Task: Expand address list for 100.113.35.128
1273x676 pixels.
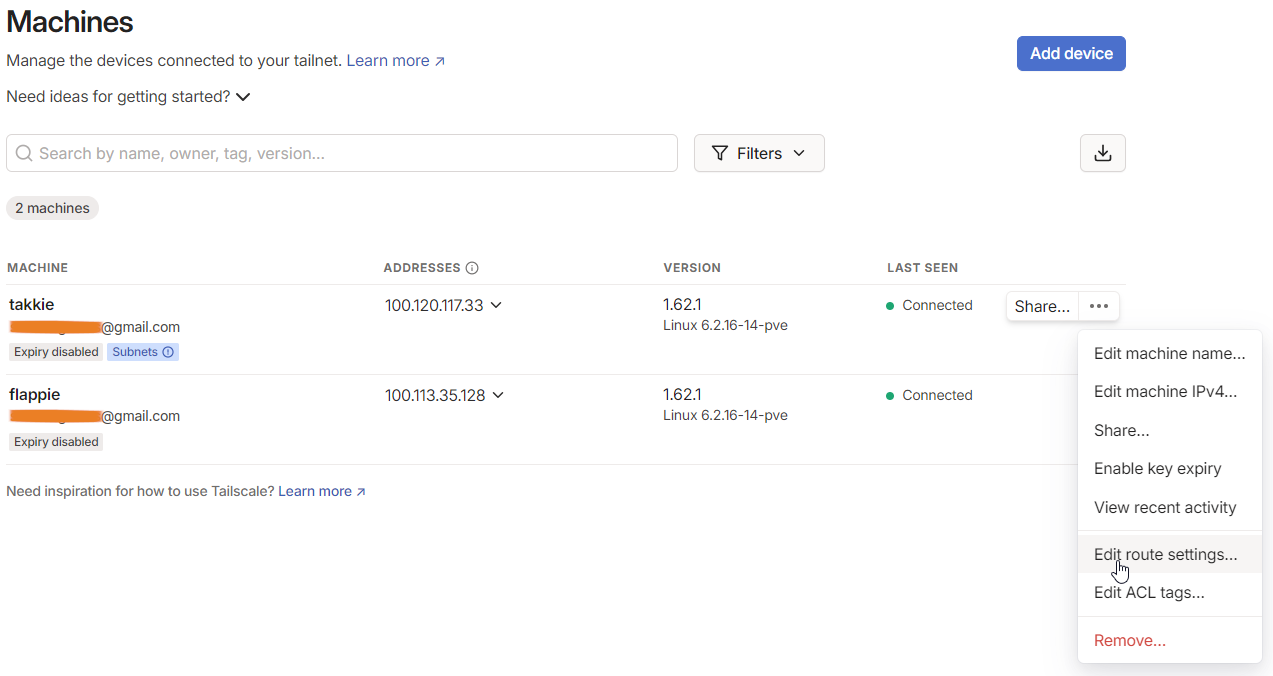Action: pyautogui.click(x=498, y=395)
